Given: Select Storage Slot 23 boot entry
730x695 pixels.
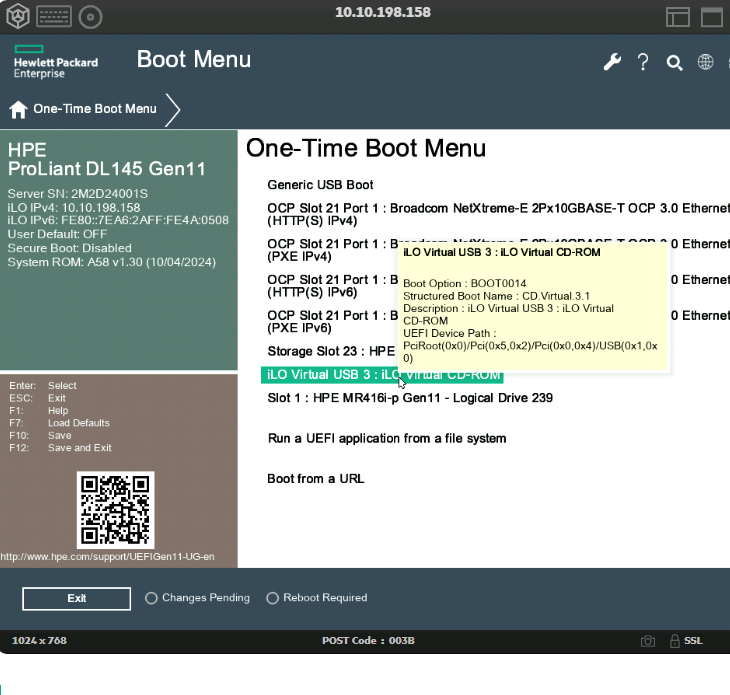Looking at the screenshot, I should click(x=331, y=351).
